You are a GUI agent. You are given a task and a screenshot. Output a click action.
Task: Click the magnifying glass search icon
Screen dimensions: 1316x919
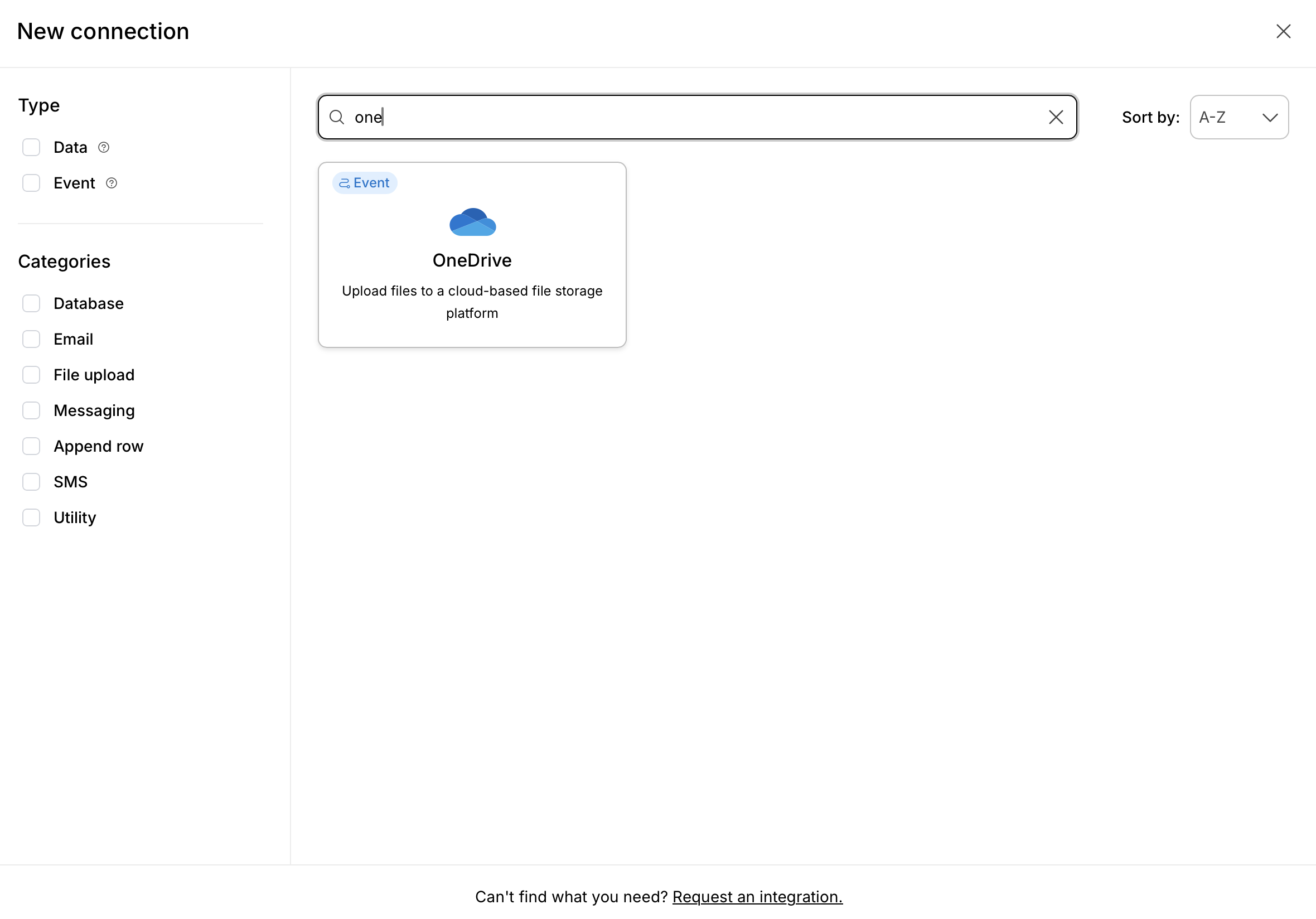(x=337, y=117)
